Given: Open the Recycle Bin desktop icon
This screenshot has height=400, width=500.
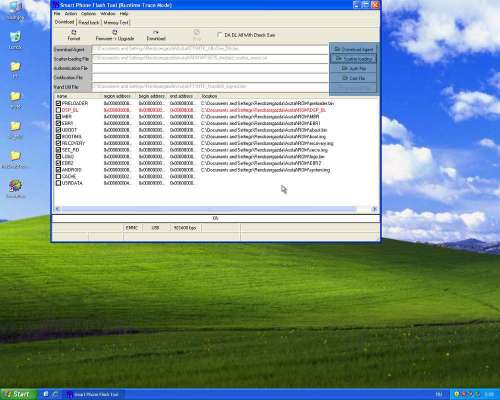Looking at the screenshot, I should click(x=15, y=37).
